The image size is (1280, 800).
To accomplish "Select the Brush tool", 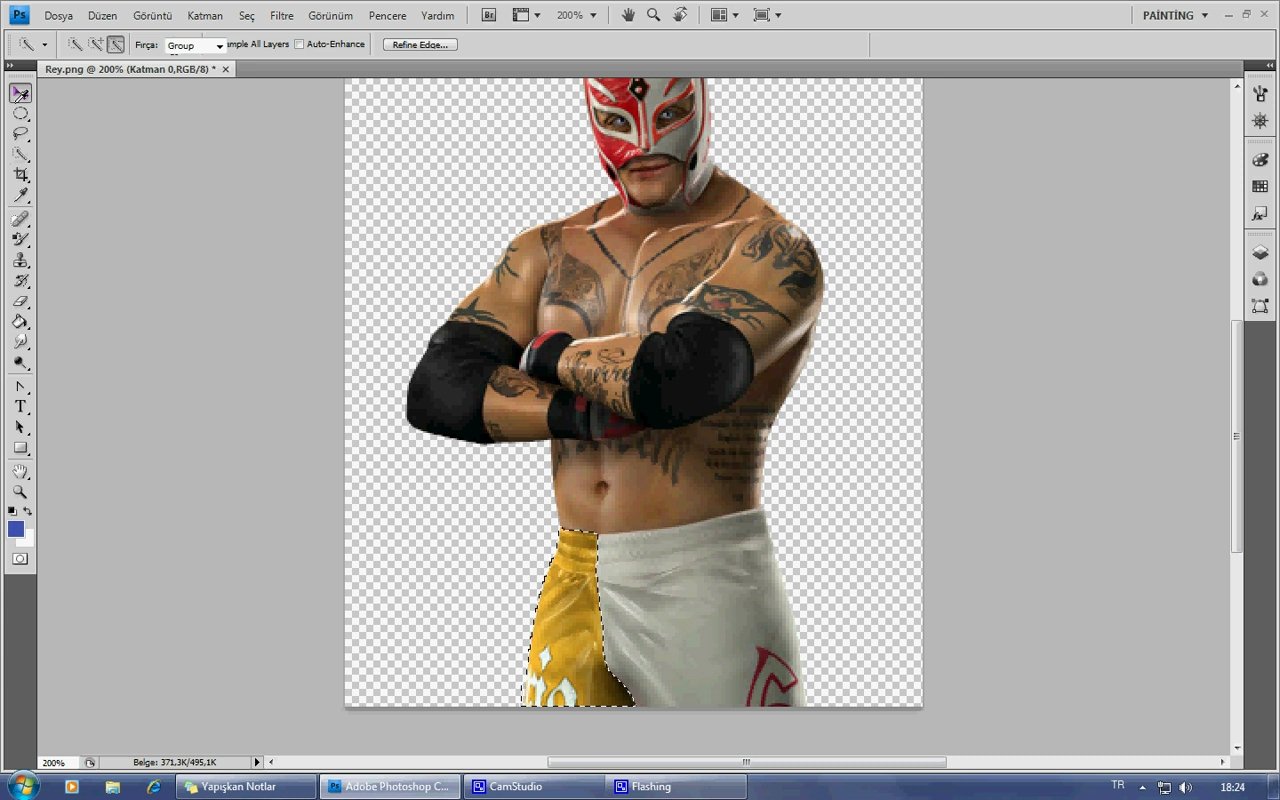I will click(x=20, y=239).
